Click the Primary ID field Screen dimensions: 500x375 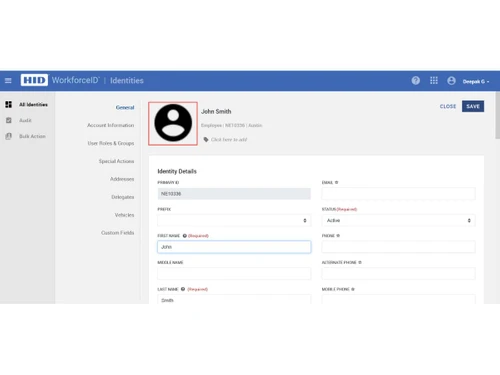click(x=234, y=194)
